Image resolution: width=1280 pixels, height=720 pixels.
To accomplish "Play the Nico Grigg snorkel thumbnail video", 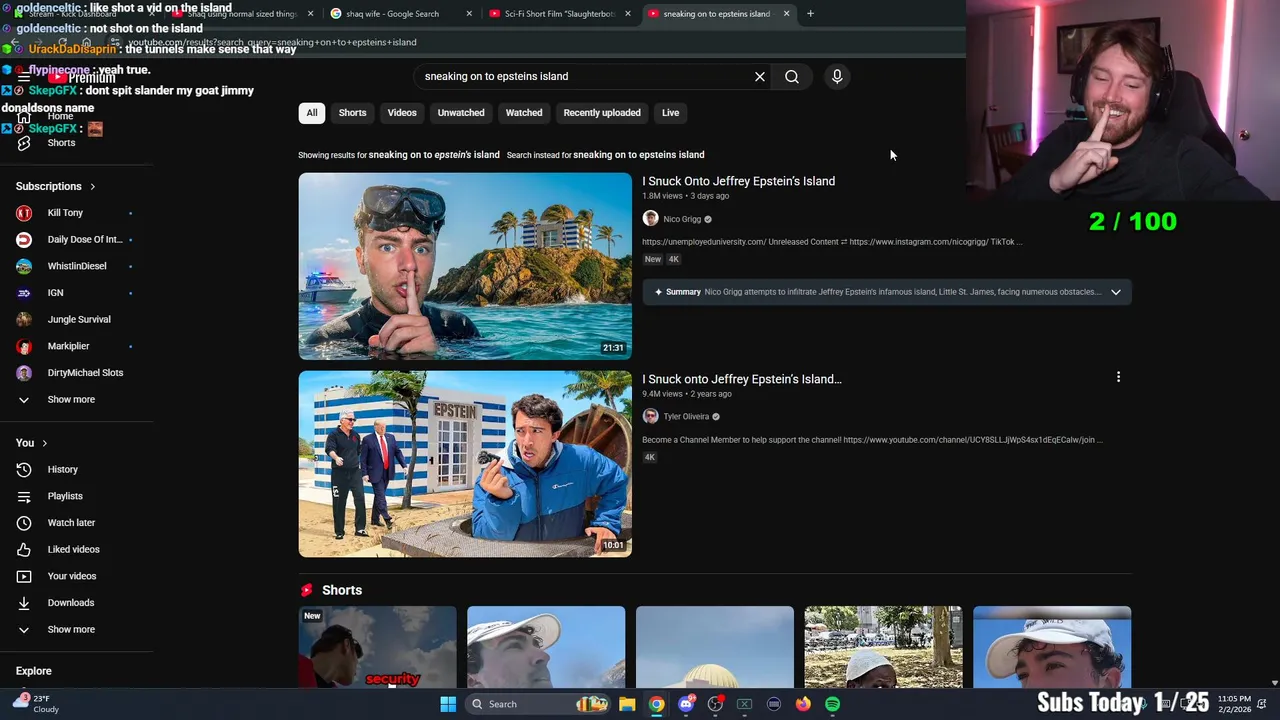I will point(465,266).
